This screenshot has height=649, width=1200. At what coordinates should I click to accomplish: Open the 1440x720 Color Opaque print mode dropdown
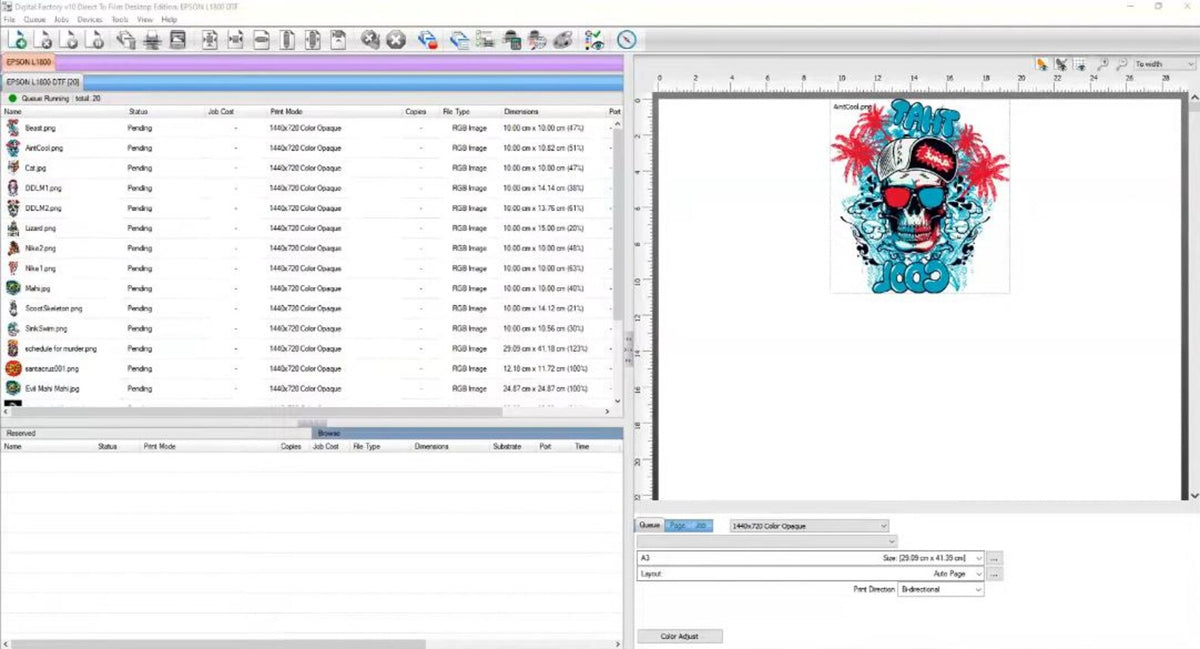coord(809,525)
